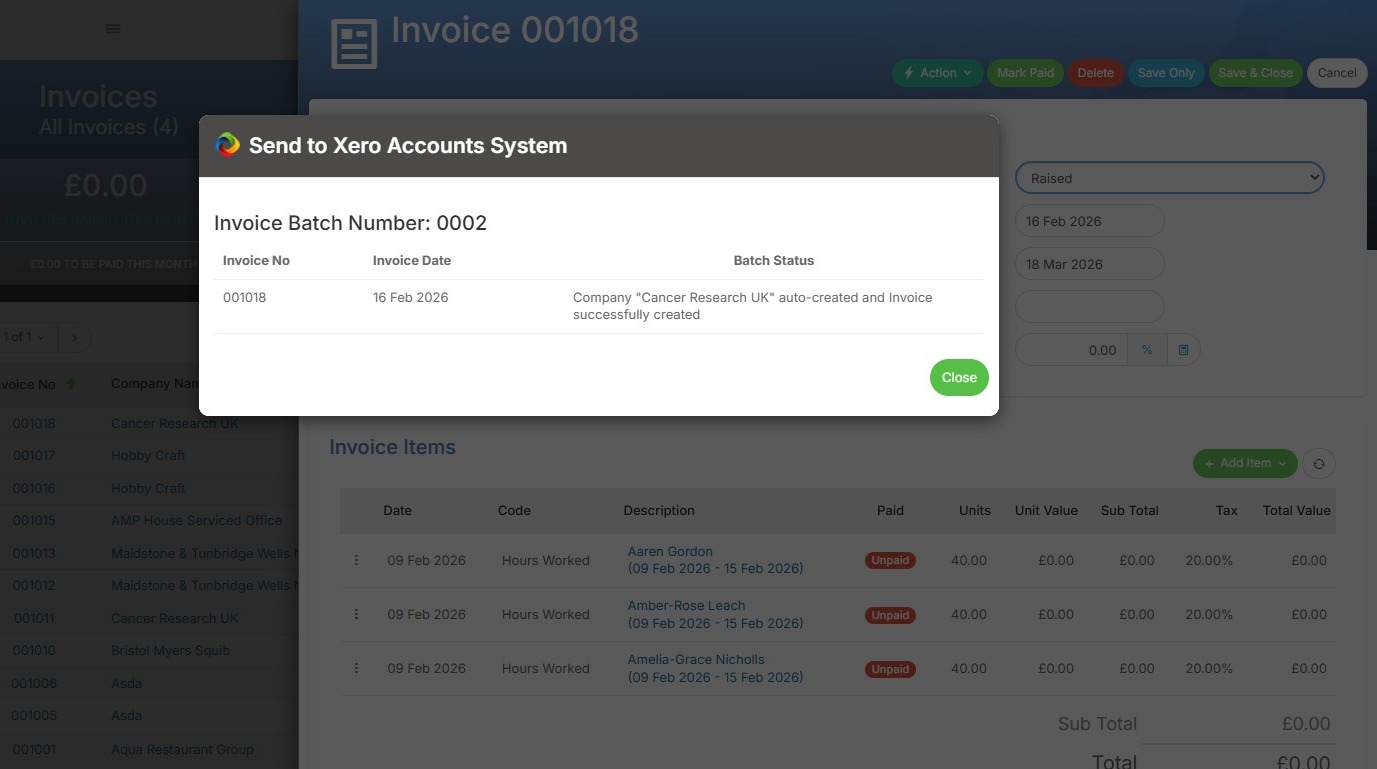Click Asda in the 001006 row

127,684
